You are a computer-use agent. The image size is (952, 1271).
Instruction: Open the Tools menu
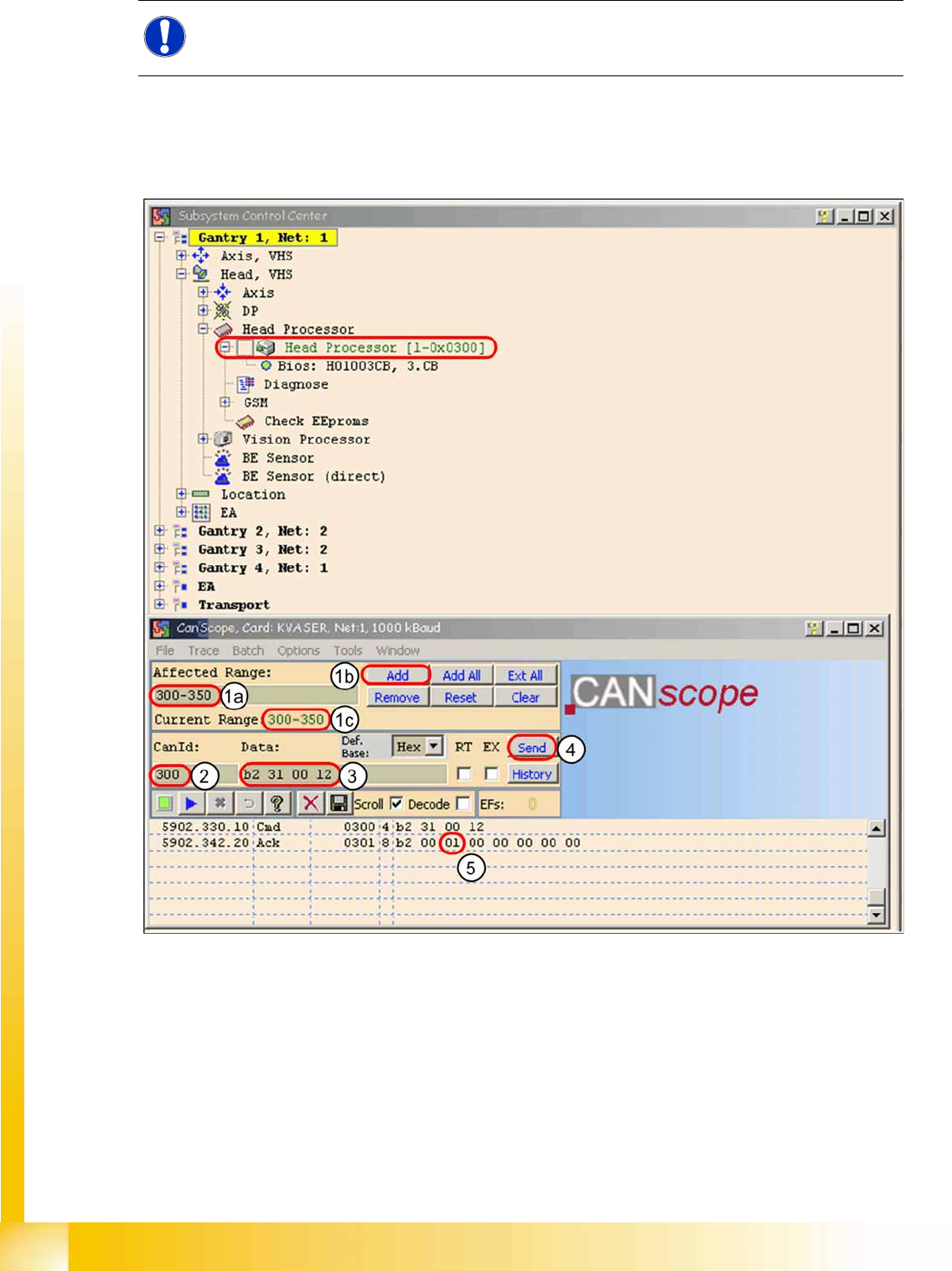[x=348, y=651]
